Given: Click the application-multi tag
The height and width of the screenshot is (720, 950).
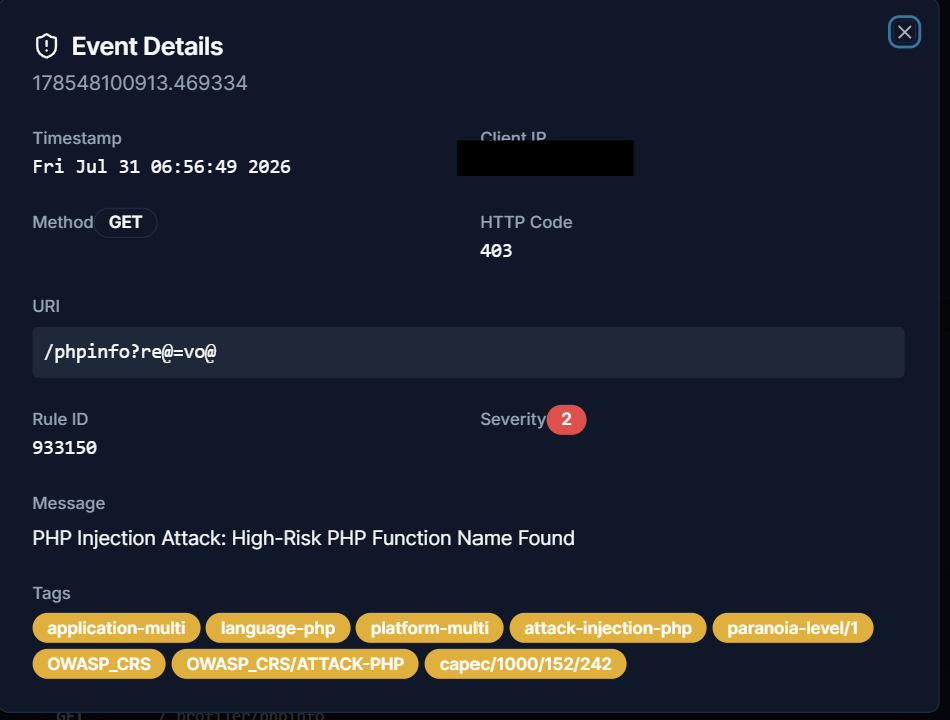Looking at the screenshot, I should point(116,628).
